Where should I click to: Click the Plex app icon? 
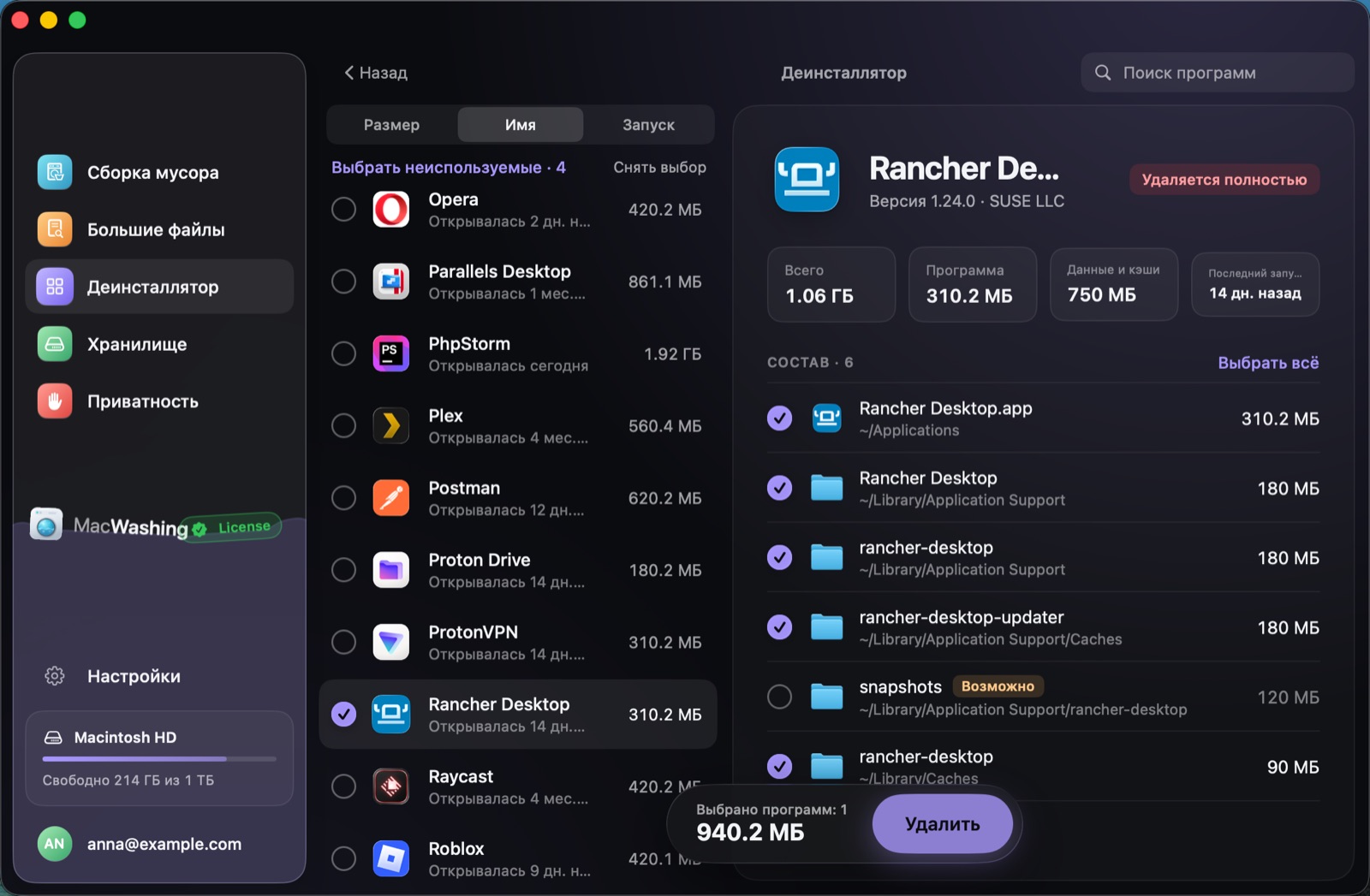[x=391, y=425]
